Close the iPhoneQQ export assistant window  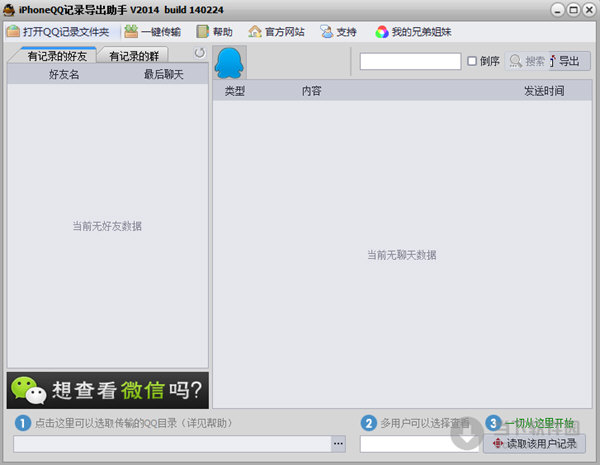pyautogui.click(x=589, y=10)
